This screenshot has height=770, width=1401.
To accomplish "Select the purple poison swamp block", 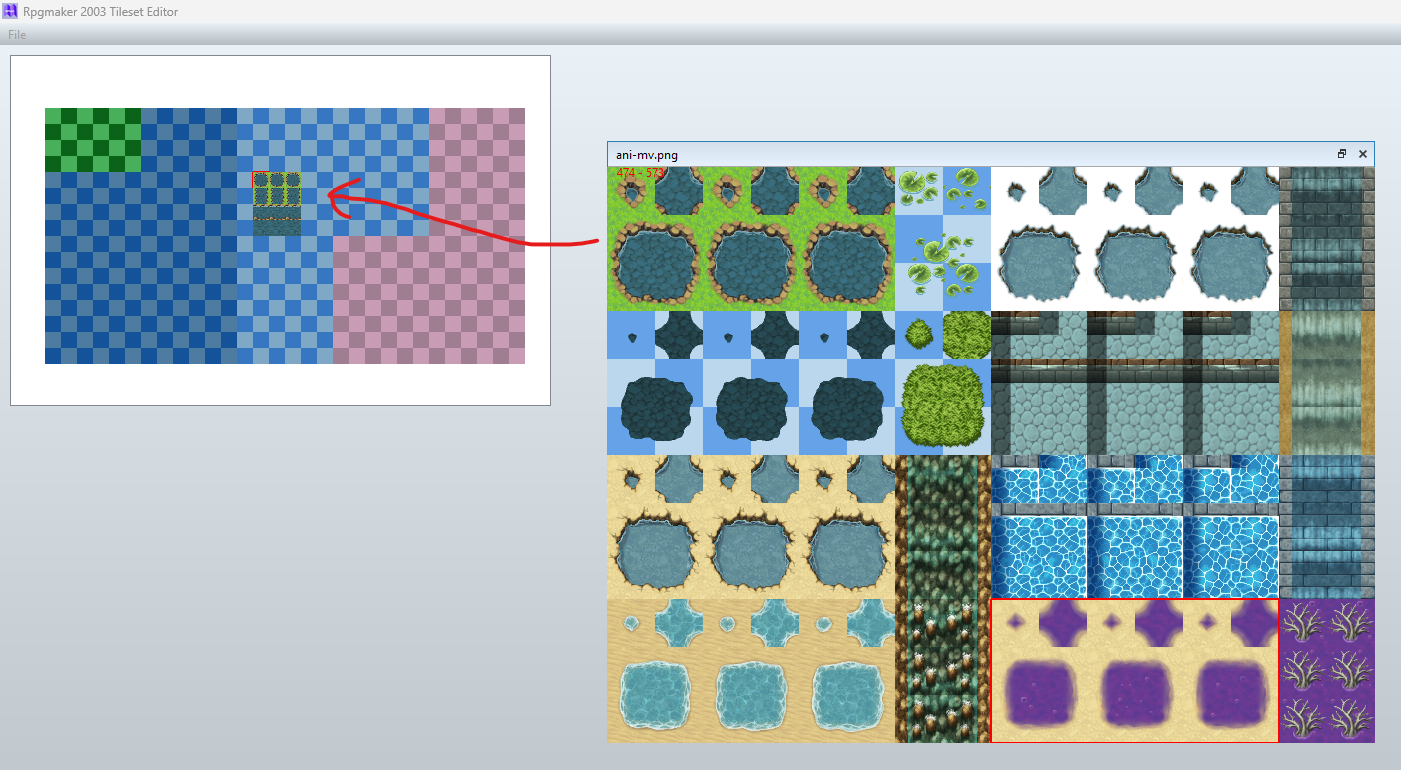I will [1135, 671].
